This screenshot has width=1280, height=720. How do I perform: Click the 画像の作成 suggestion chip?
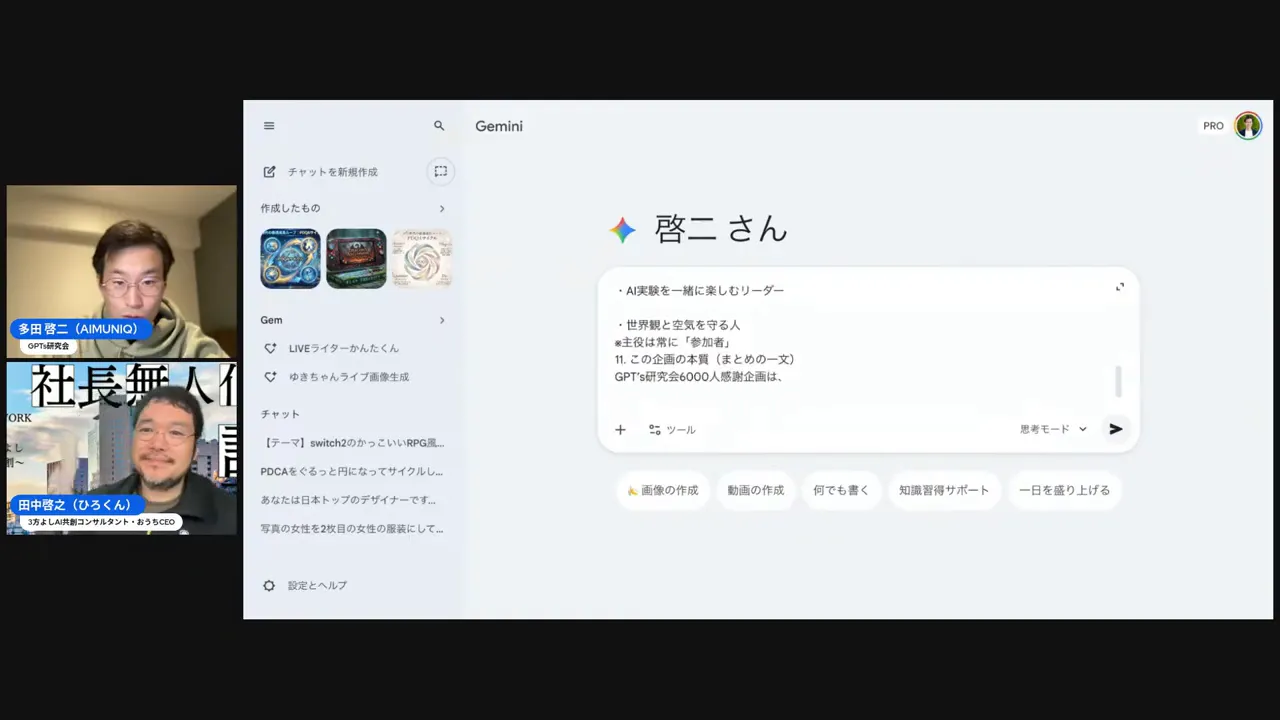(663, 490)
